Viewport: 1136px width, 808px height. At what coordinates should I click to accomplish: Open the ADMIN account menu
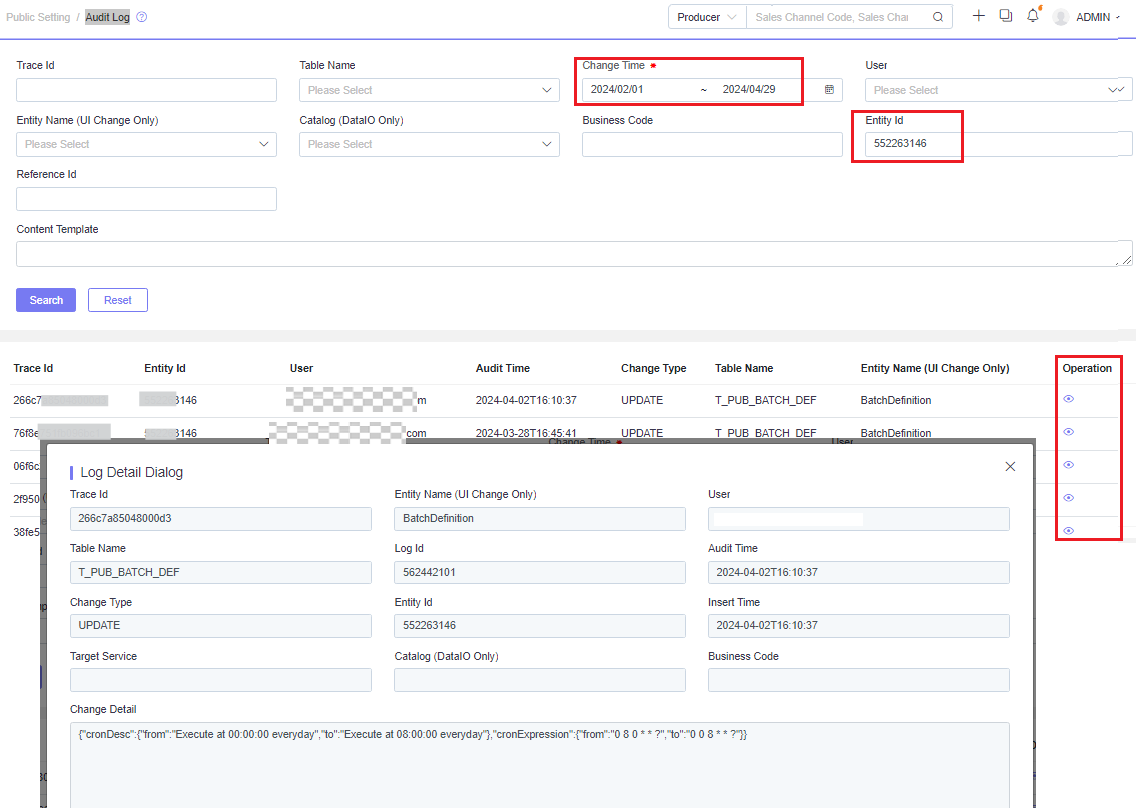(x=1098, y=17)
